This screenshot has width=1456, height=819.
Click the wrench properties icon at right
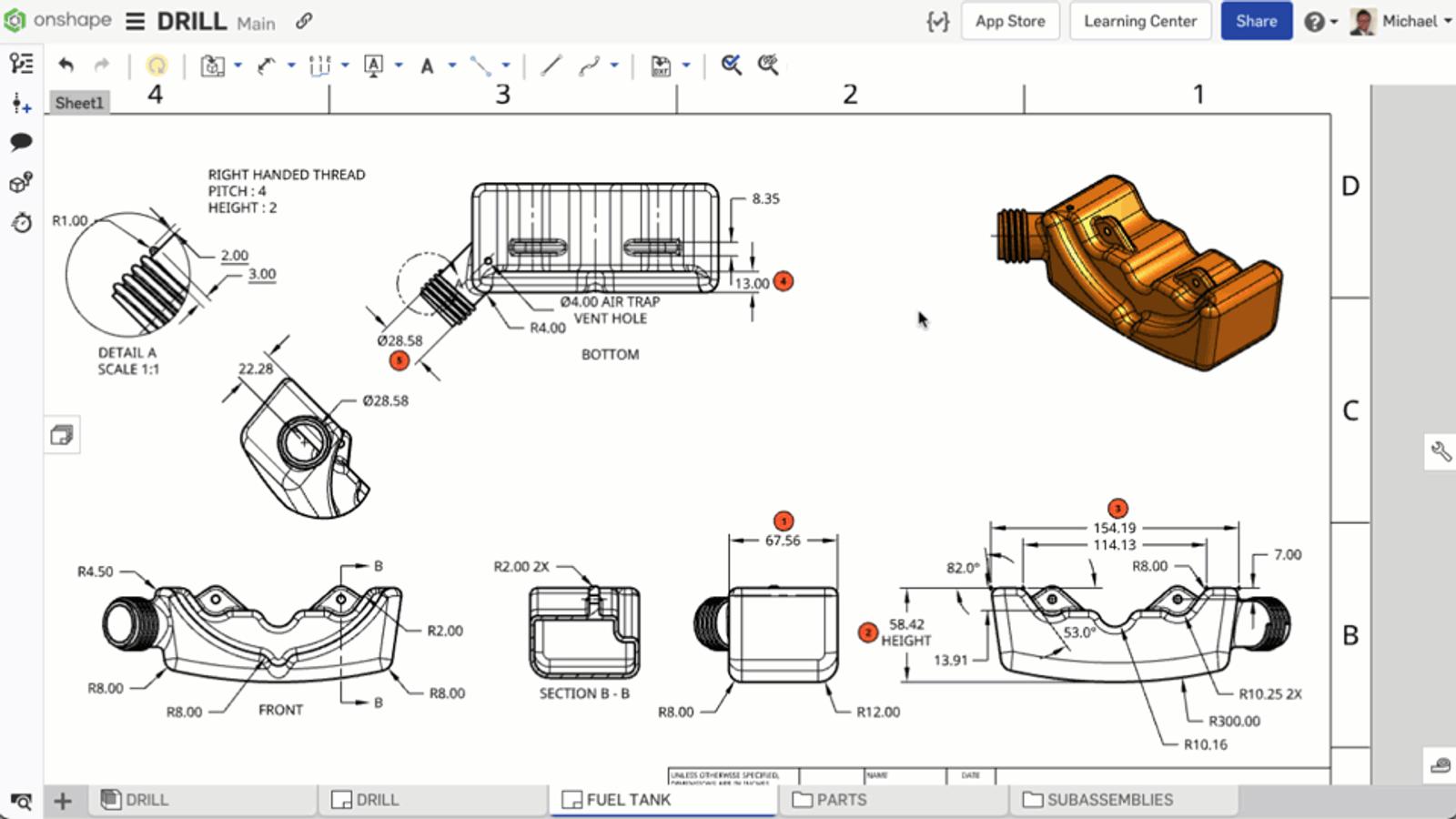tap(1441, 451)
